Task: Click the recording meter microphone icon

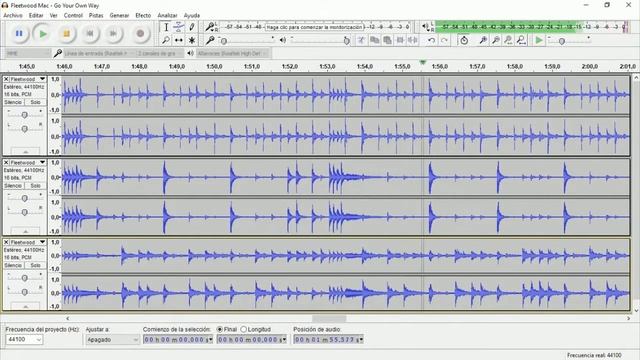Action: click(209, 27)
